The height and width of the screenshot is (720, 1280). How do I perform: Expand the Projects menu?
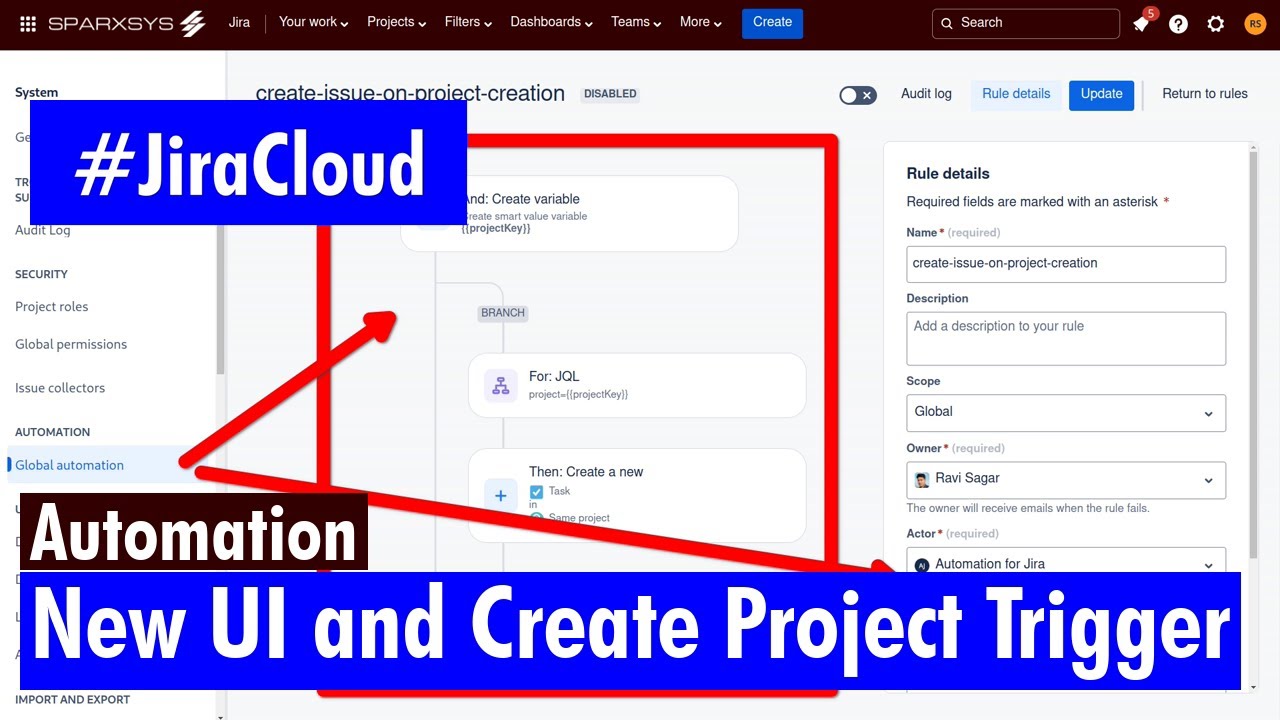pos(396,22)
